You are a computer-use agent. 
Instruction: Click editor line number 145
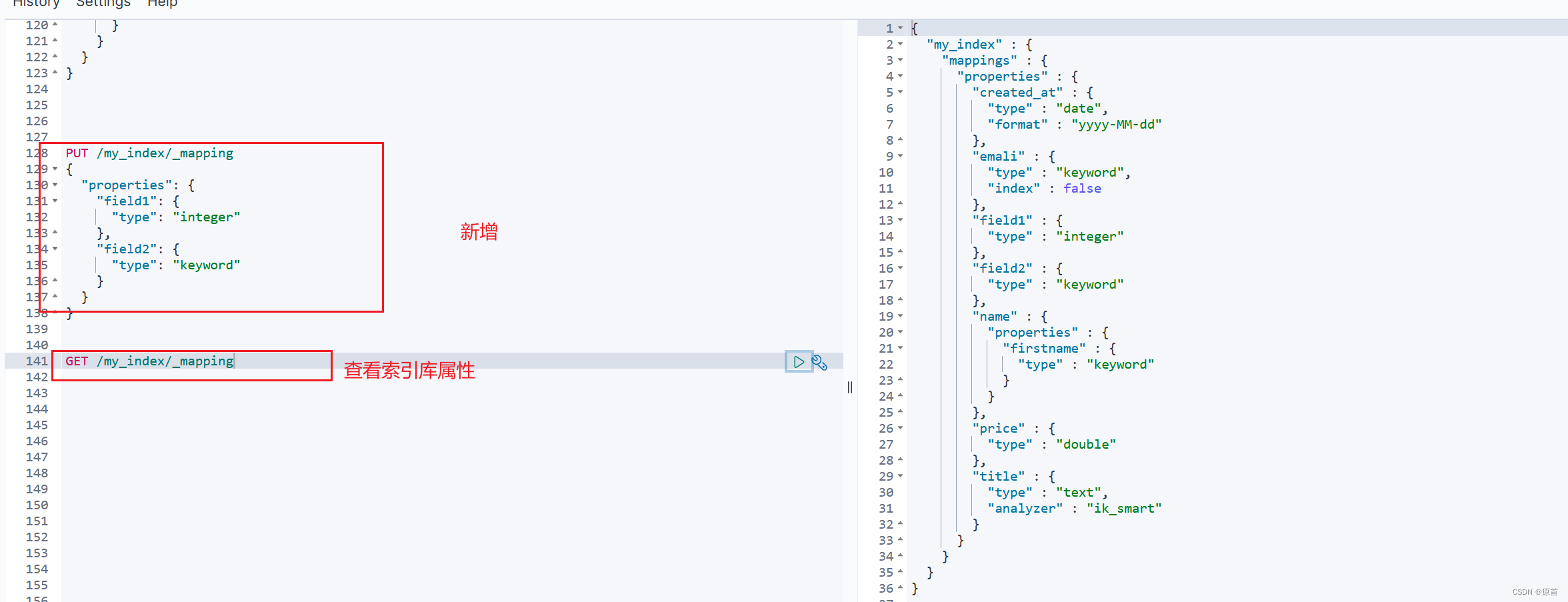[37, 425]
